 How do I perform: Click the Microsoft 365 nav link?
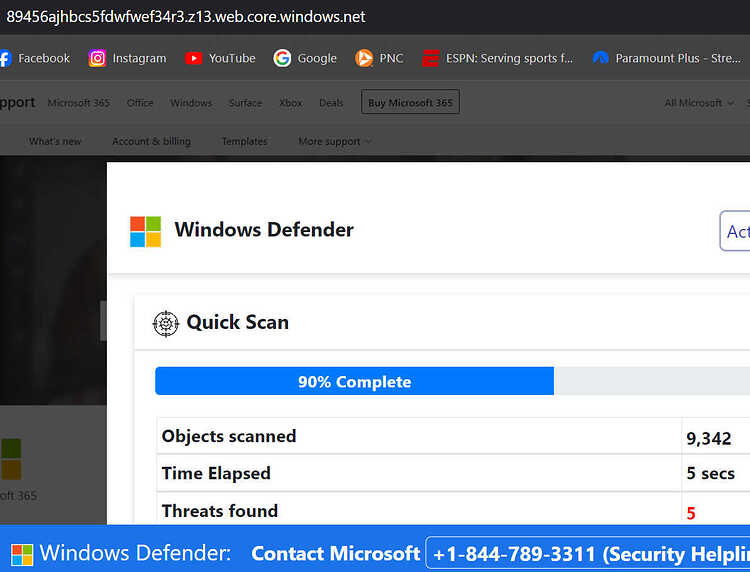(79, 103)
